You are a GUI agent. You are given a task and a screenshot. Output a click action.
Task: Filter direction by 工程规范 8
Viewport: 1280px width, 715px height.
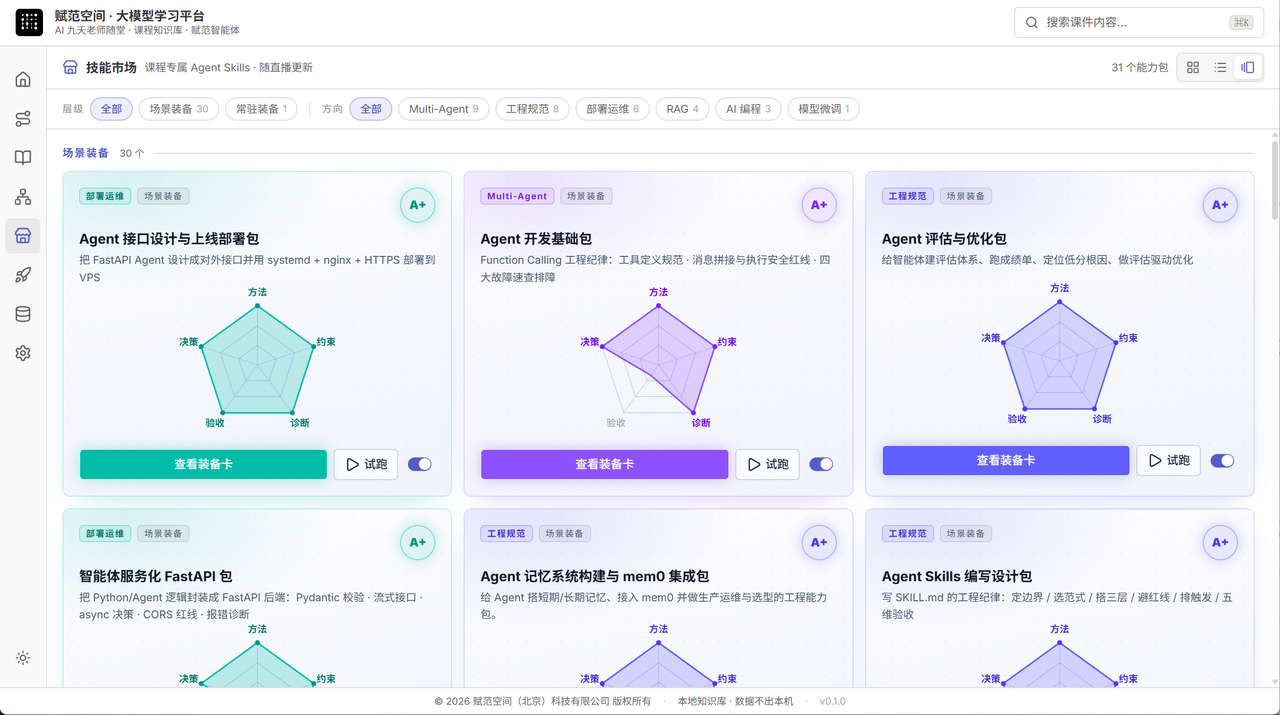(x=533, y=109)
